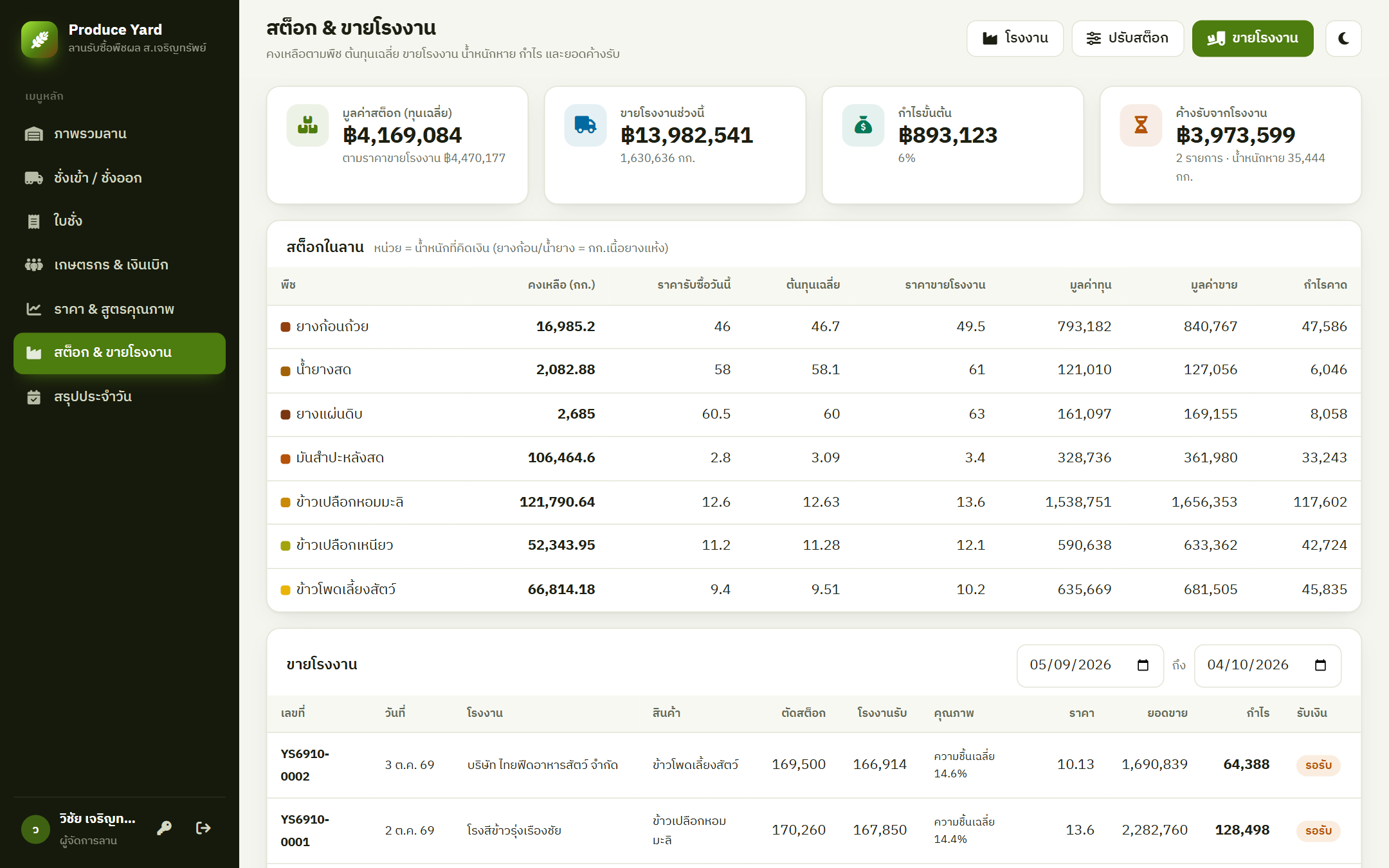This screenshot has width=1389, height=868.
Task: Click factory name บริษัท ไทยฟีดอาหารสัตว์ จำกัด
Action: (x=543, y=765)
